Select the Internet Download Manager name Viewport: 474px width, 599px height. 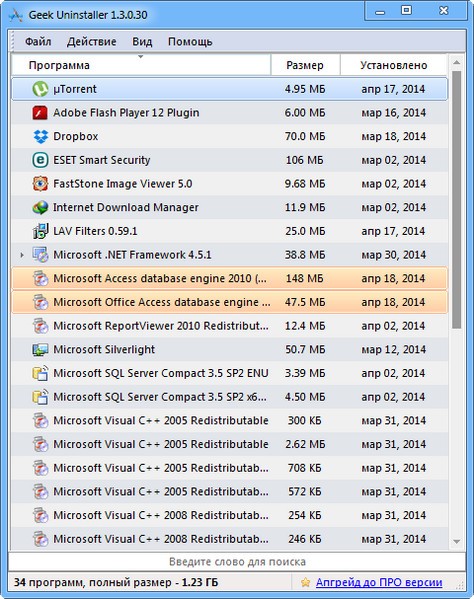(126, 207)
